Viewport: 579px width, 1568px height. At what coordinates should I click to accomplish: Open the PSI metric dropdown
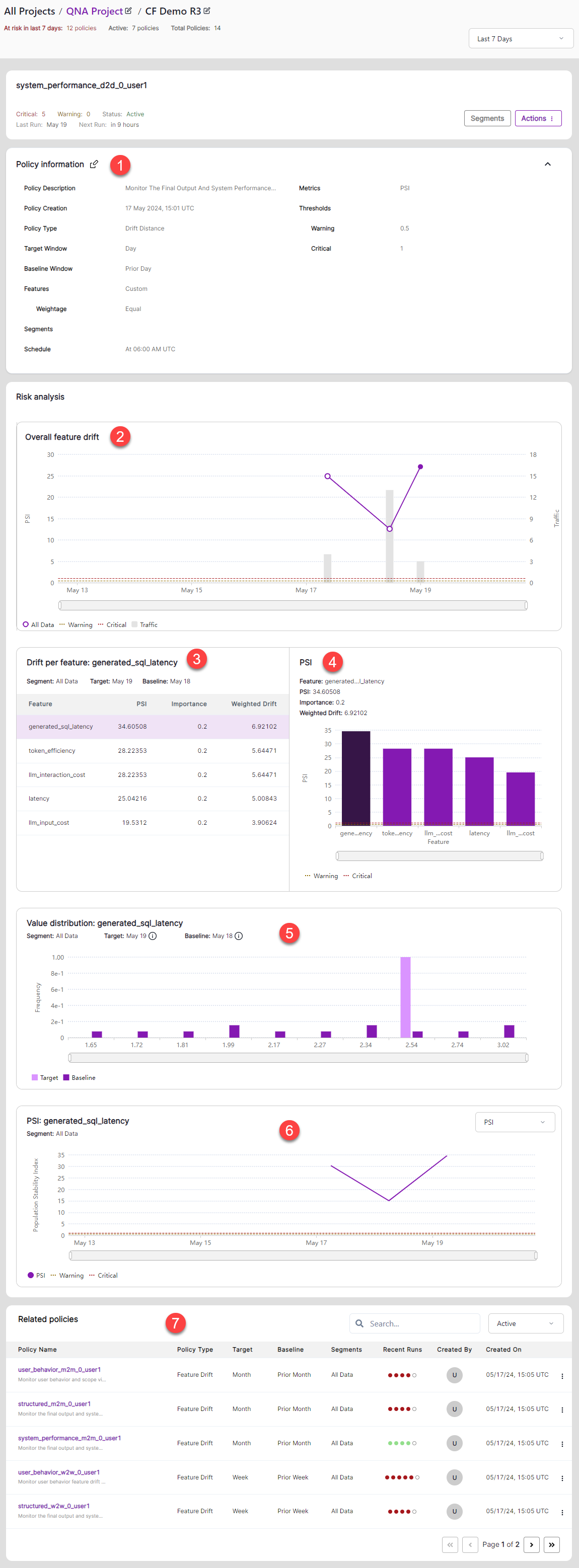(x=514, y=1123)
